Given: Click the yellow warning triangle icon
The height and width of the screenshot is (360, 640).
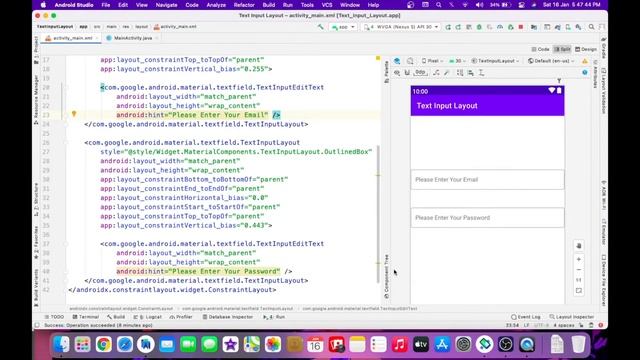Looking at the screenshot, I should pos(585,61).
